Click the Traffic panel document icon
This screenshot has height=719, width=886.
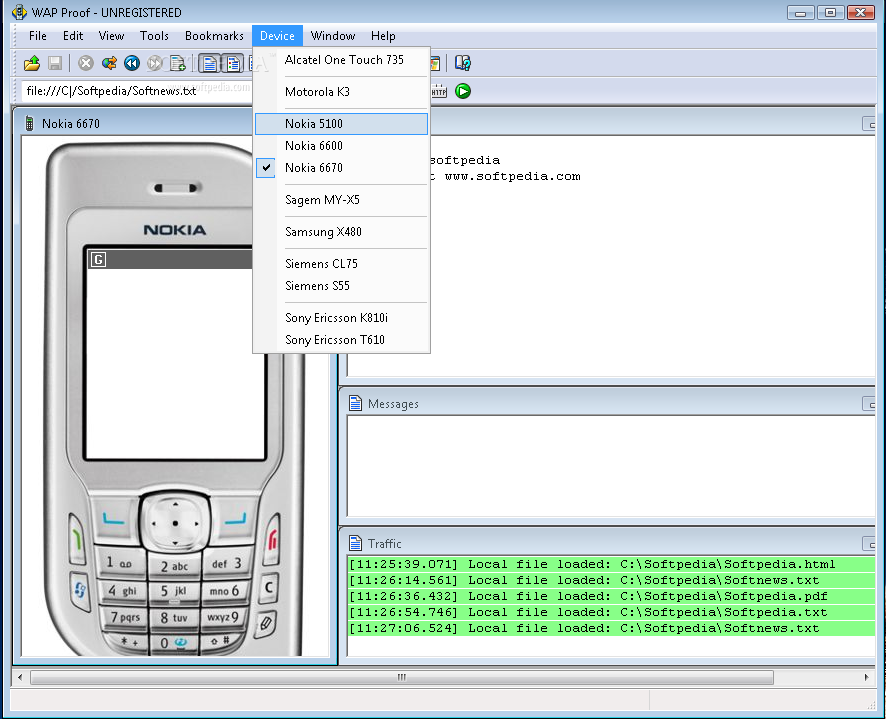point(355,543)
